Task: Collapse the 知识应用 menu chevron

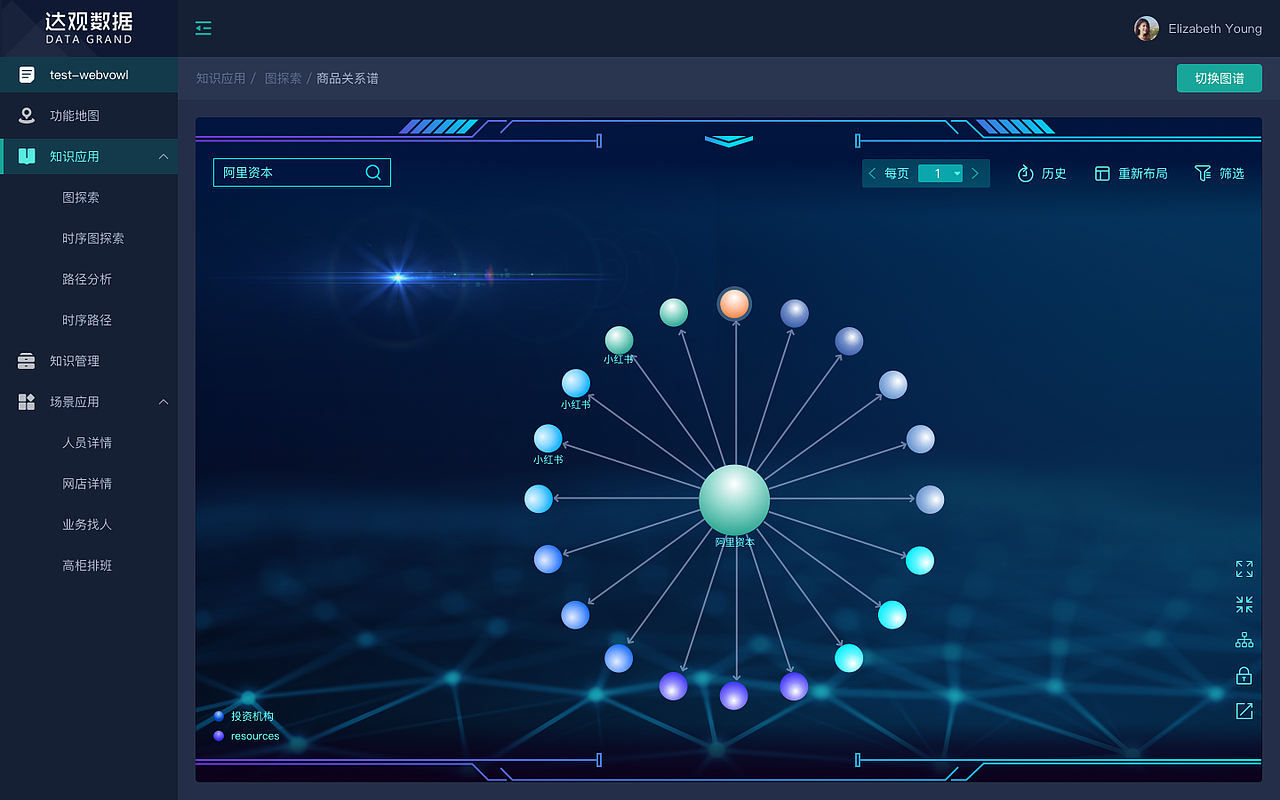Action: click(x=163, y=156)
